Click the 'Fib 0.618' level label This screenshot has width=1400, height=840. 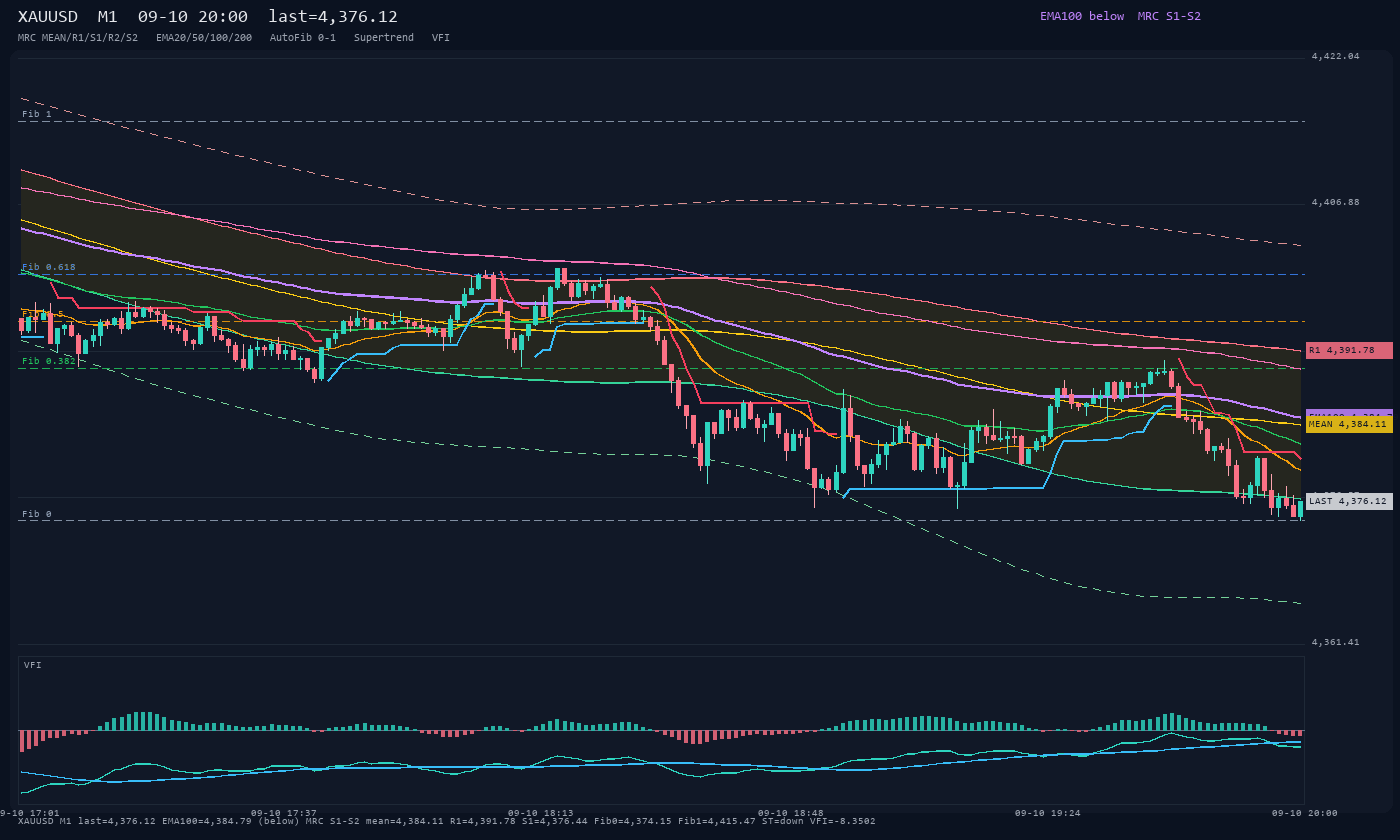(x=49, y=267)
